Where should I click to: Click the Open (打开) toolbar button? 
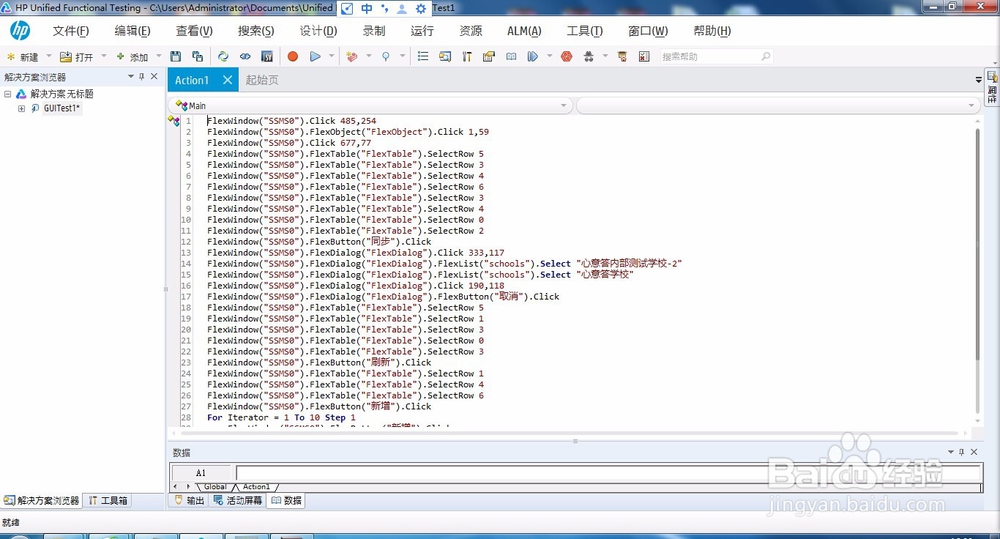click(77, 57)
